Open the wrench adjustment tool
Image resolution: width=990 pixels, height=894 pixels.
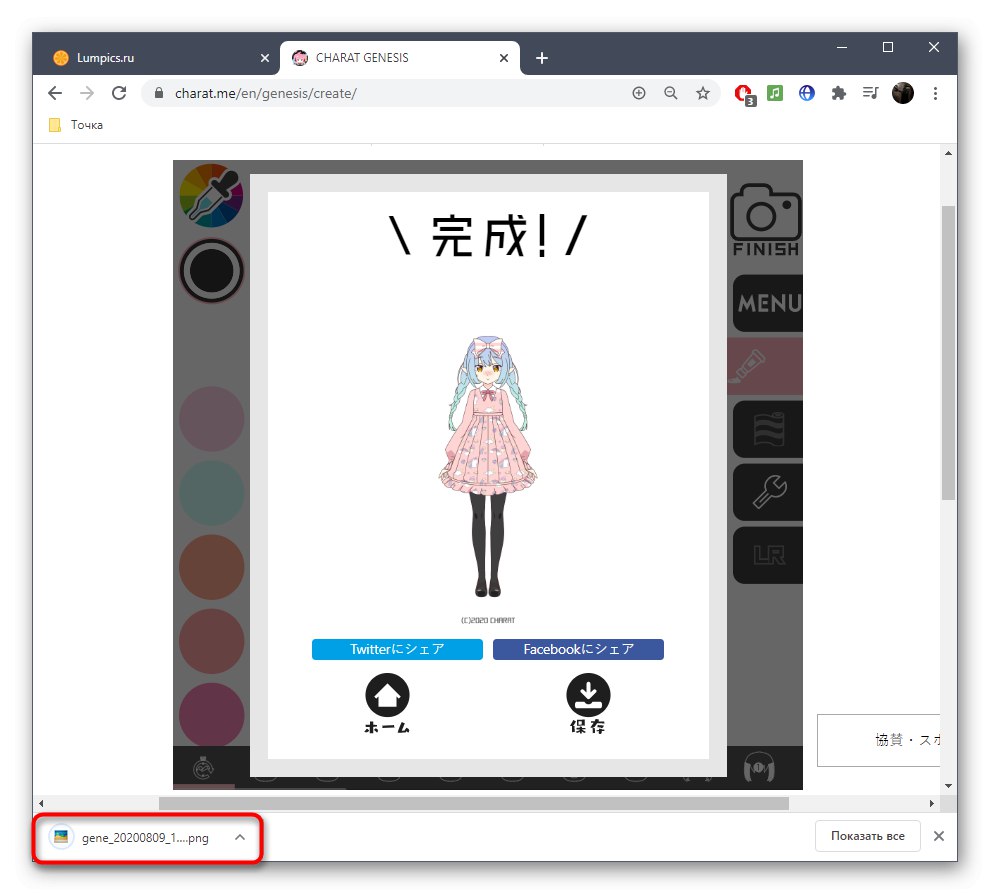click(768, 492)
